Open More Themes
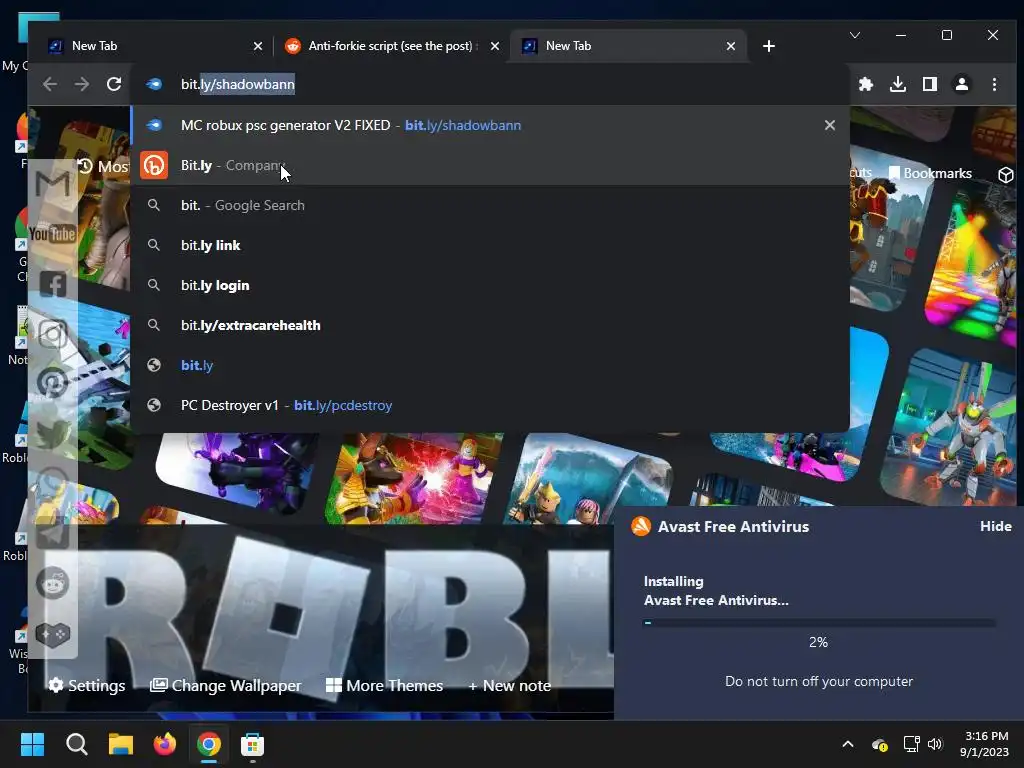This screenshot has width=1024, height=768. pyautogui.click(x=384, y=685)
